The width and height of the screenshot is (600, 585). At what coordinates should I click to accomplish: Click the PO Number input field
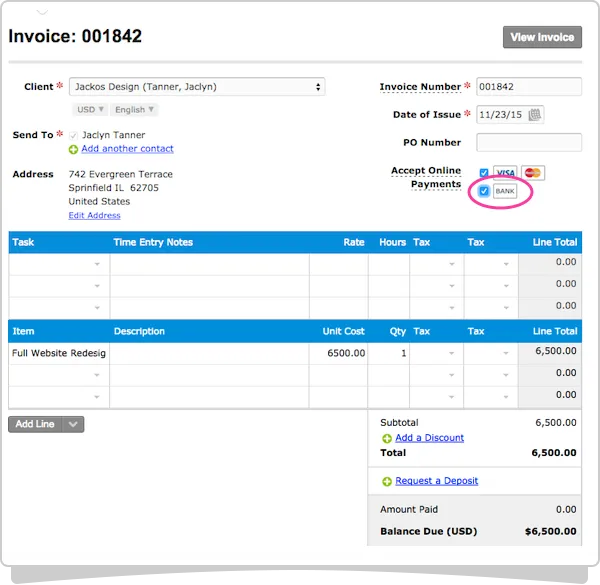point(529,142)
